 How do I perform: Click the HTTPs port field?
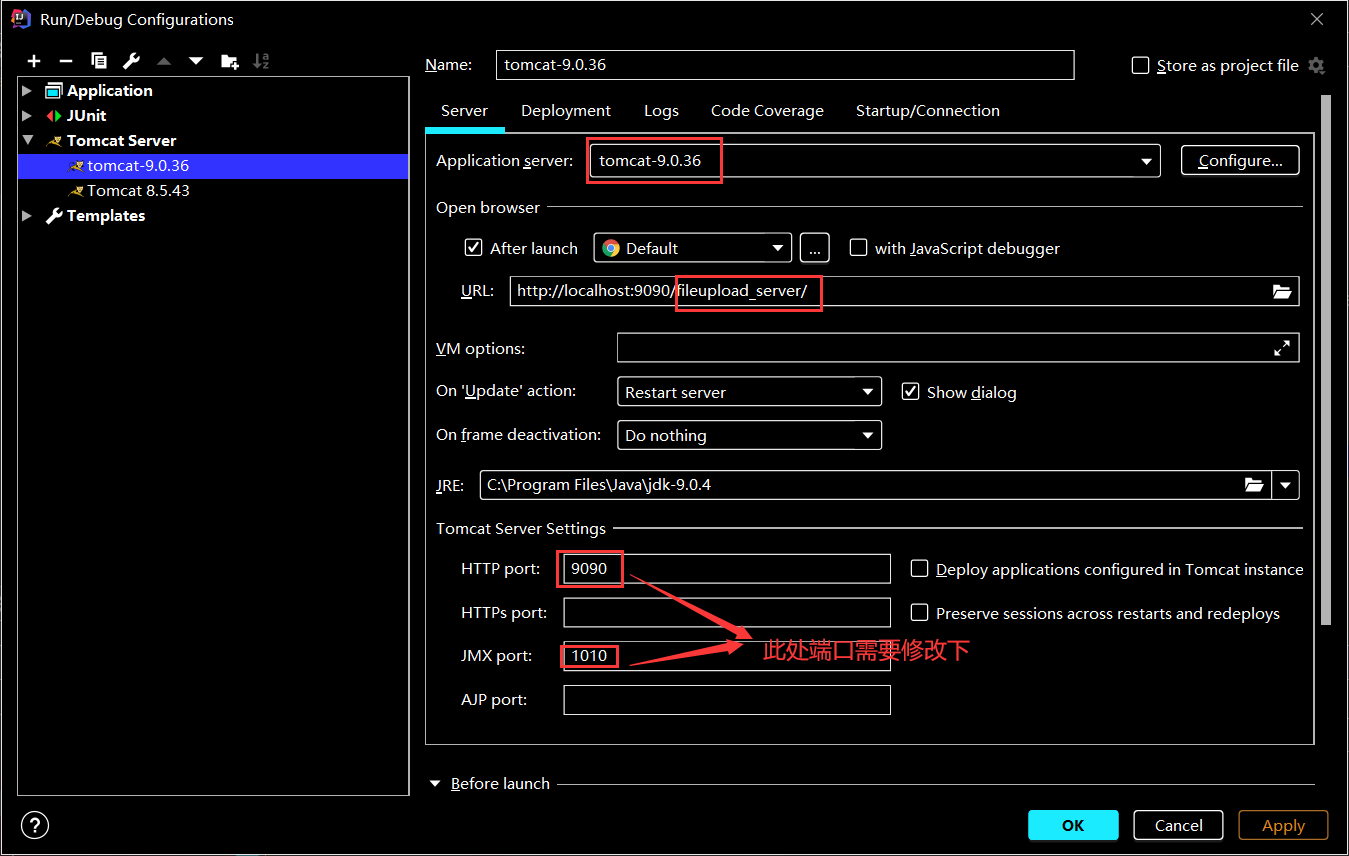coord(727,613)
